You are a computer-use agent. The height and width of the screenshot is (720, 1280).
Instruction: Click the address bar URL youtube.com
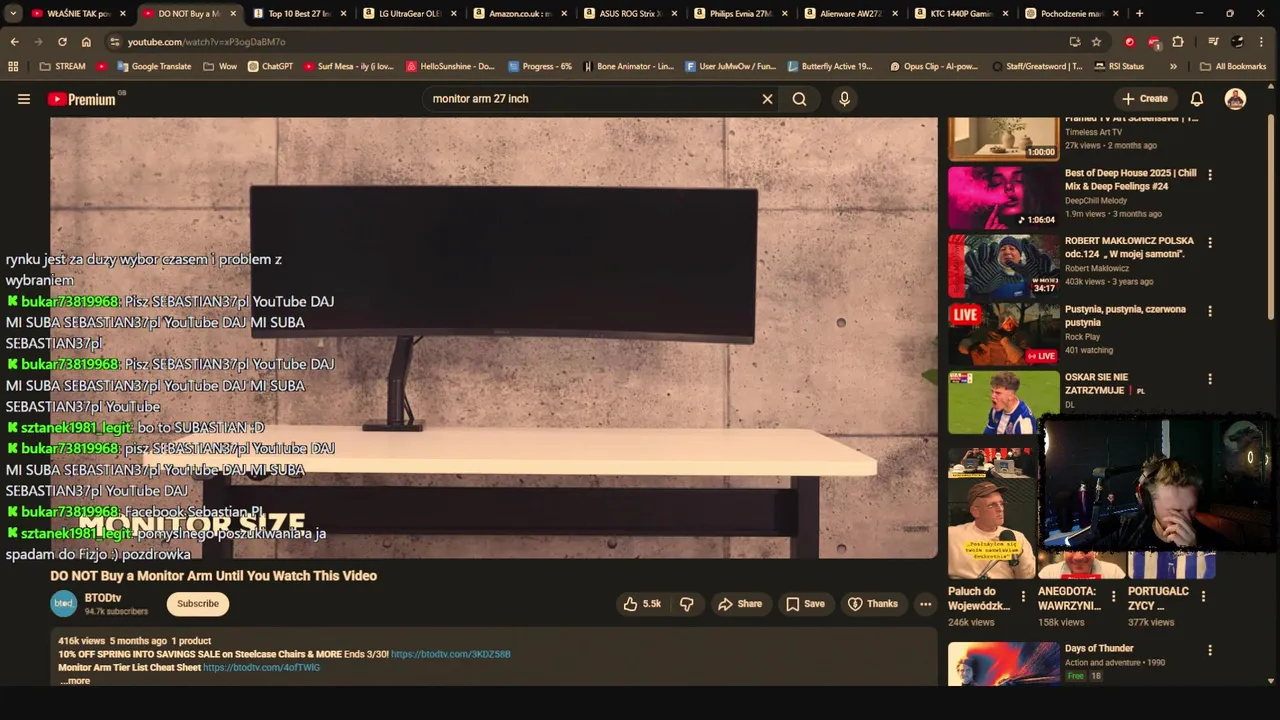pyautogui.click(x=206, y=42)
